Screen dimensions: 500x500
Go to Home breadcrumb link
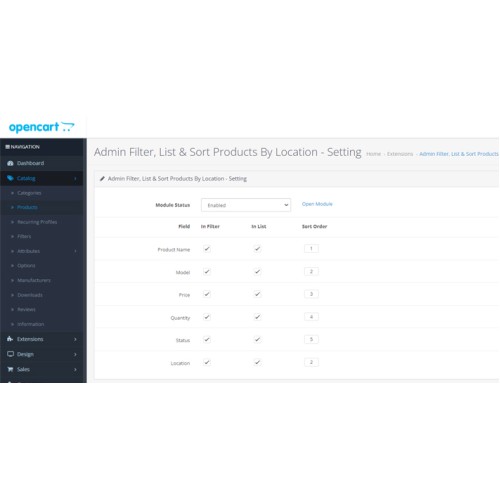[373, 154]
